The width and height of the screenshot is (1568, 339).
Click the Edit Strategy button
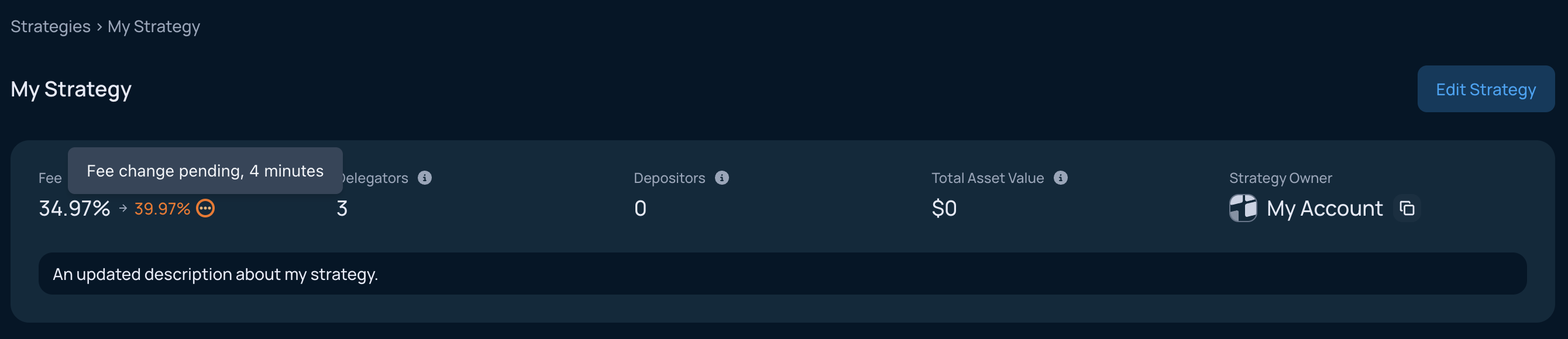(1486, 89)
